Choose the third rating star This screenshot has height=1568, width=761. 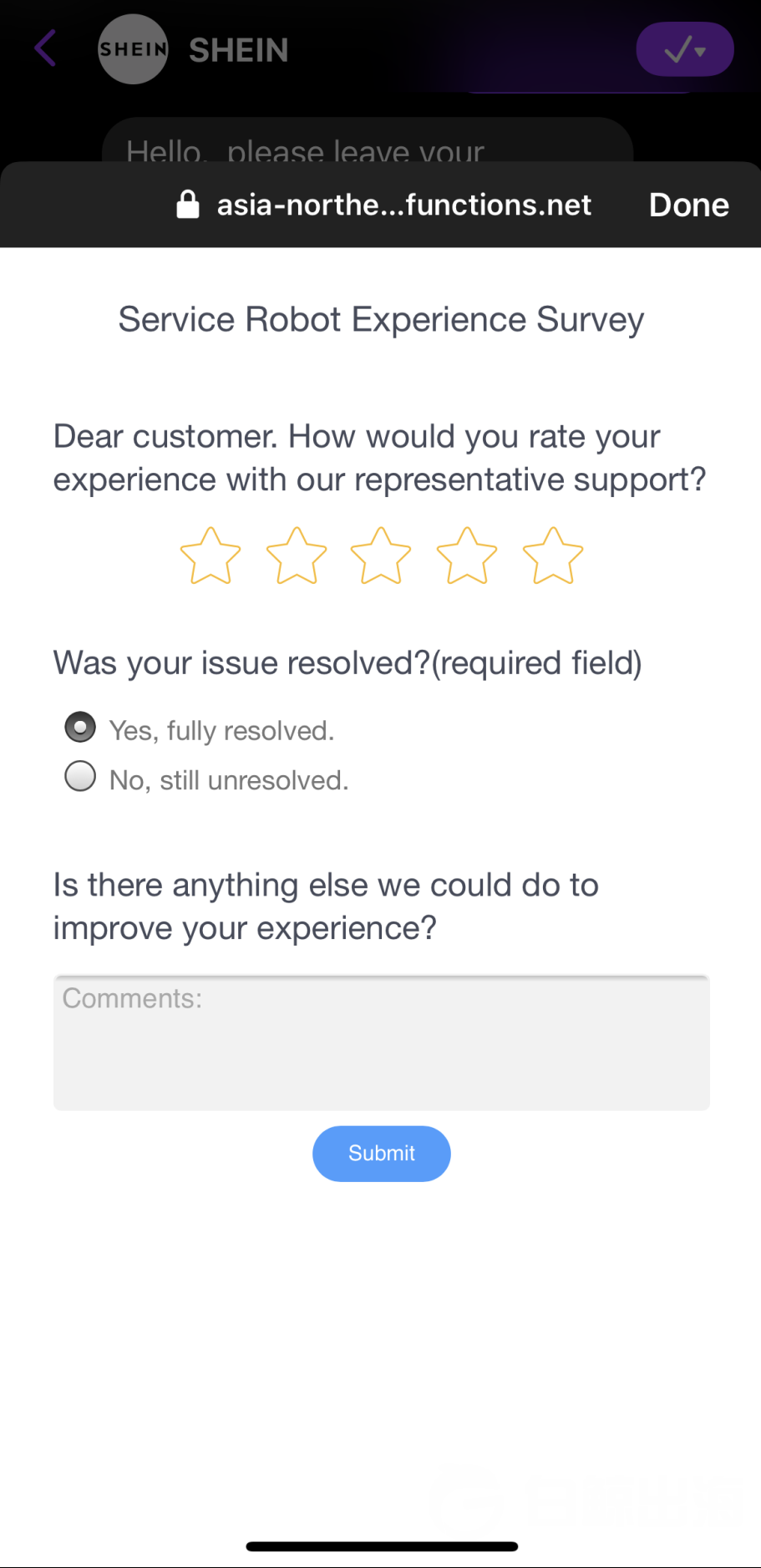coord(381,556)
